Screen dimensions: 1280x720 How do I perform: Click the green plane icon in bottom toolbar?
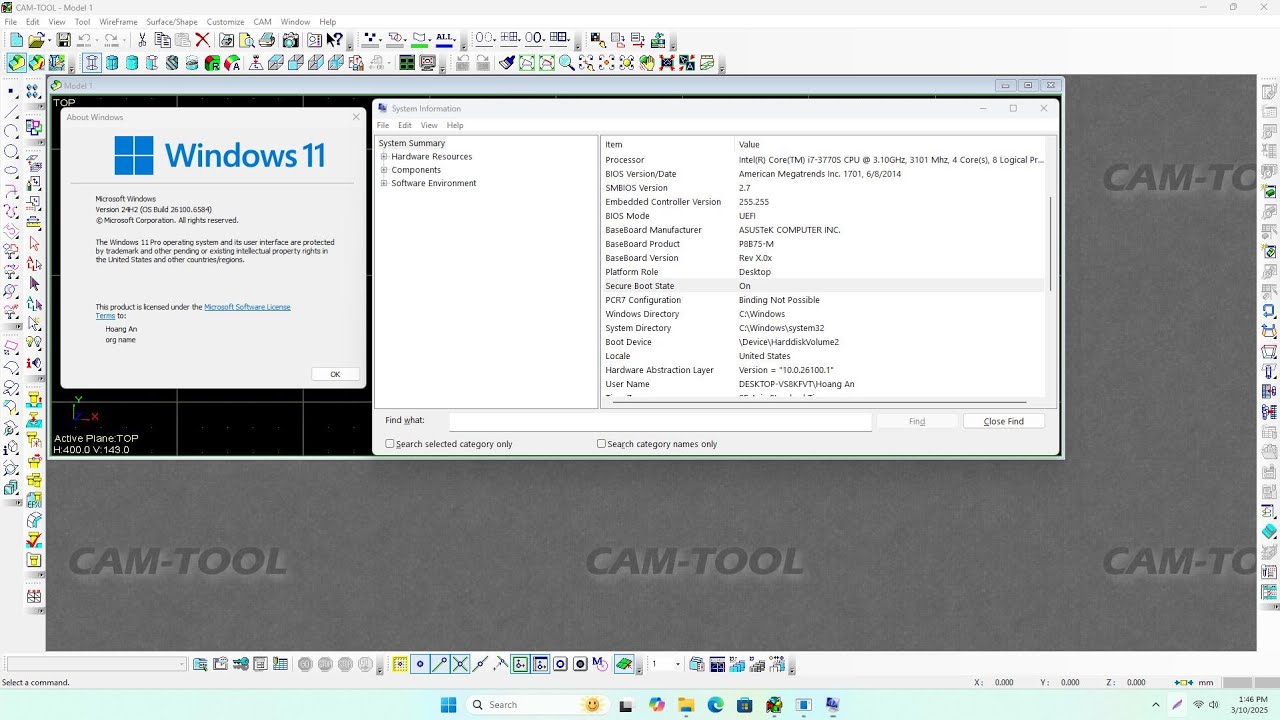624,664
